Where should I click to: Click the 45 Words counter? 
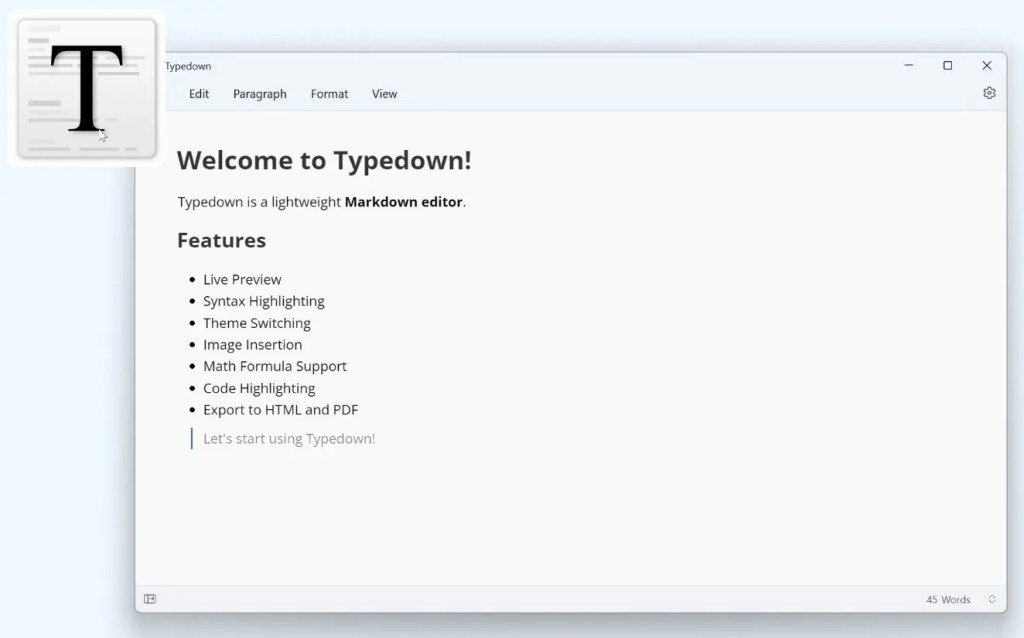(947, 599)
